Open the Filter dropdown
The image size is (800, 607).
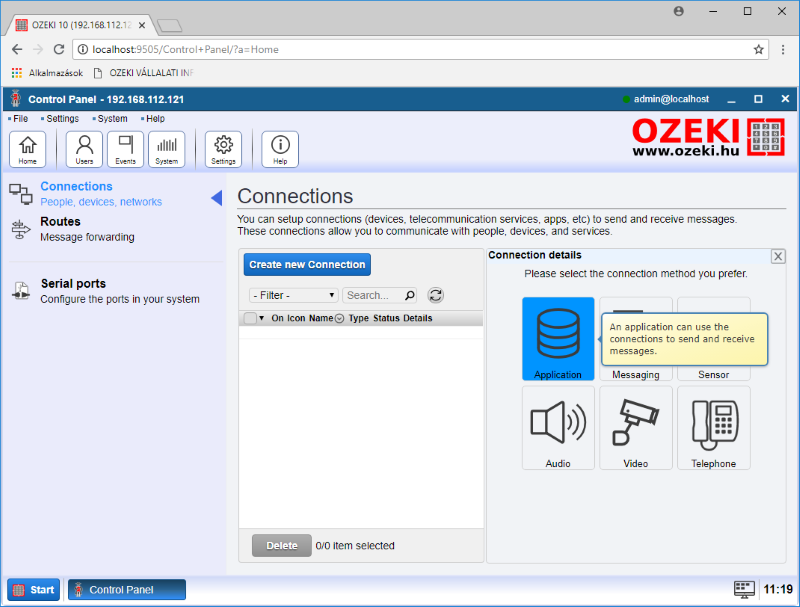point(294,295)
